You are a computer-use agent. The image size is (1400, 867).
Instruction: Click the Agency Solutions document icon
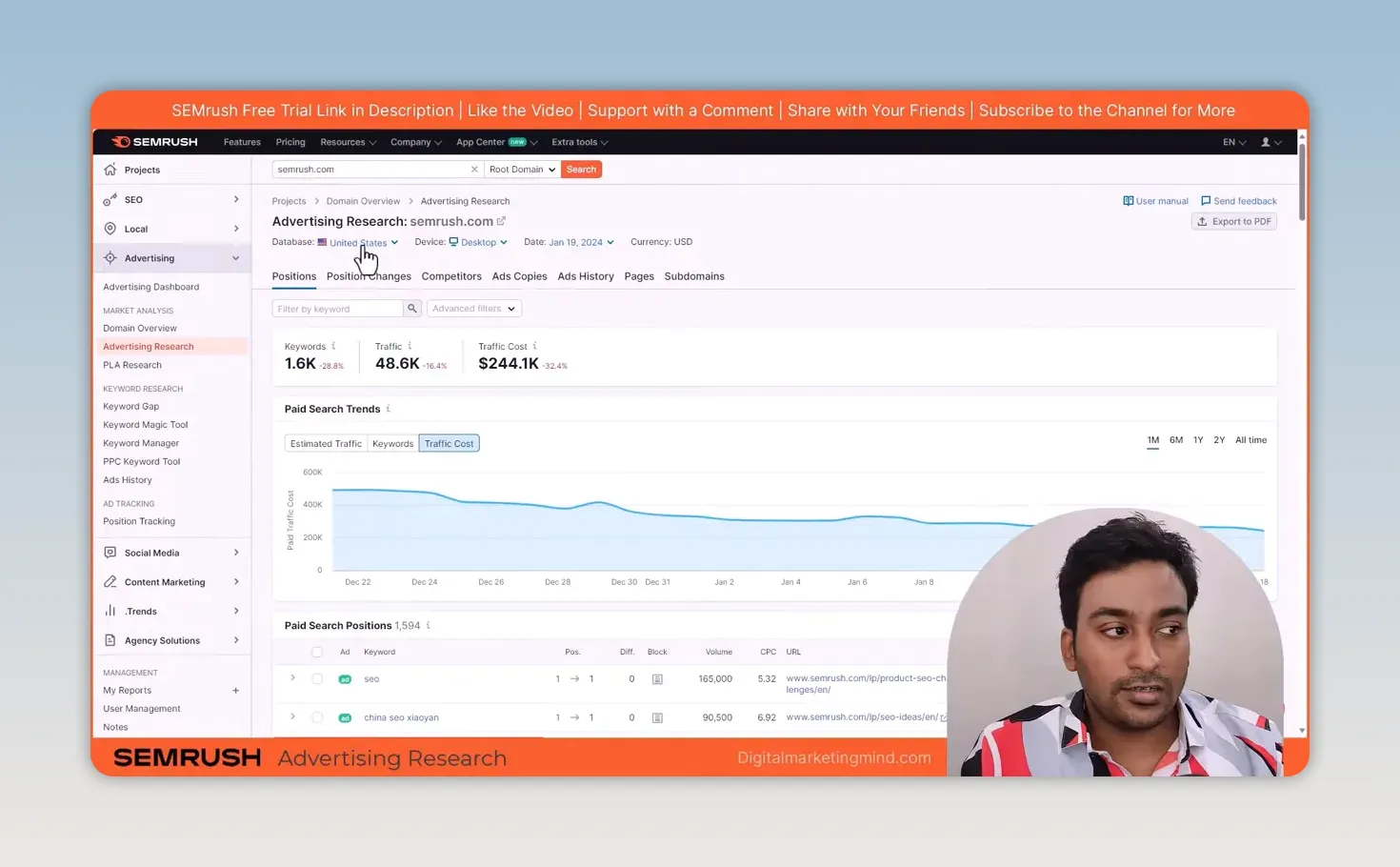click(110, 640)
